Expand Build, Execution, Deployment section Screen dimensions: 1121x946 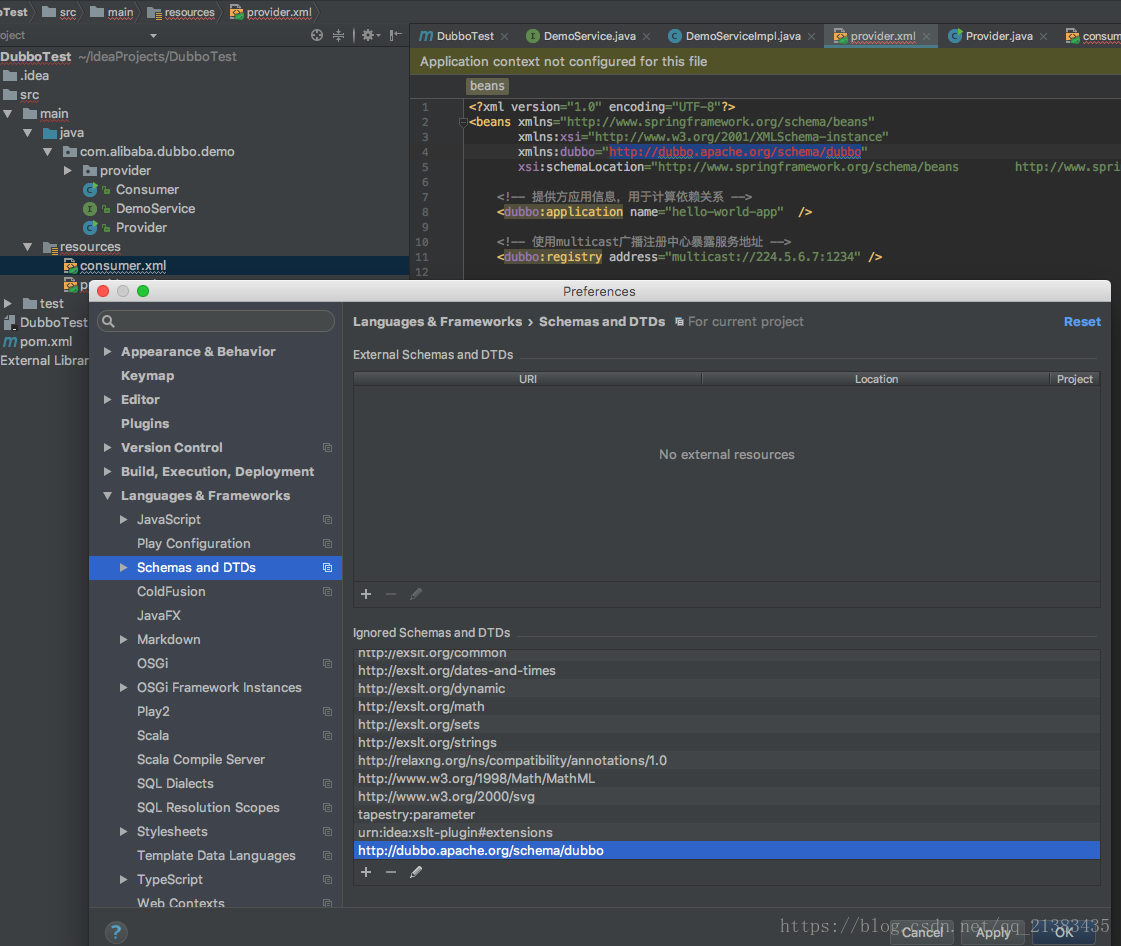point(107,472)
